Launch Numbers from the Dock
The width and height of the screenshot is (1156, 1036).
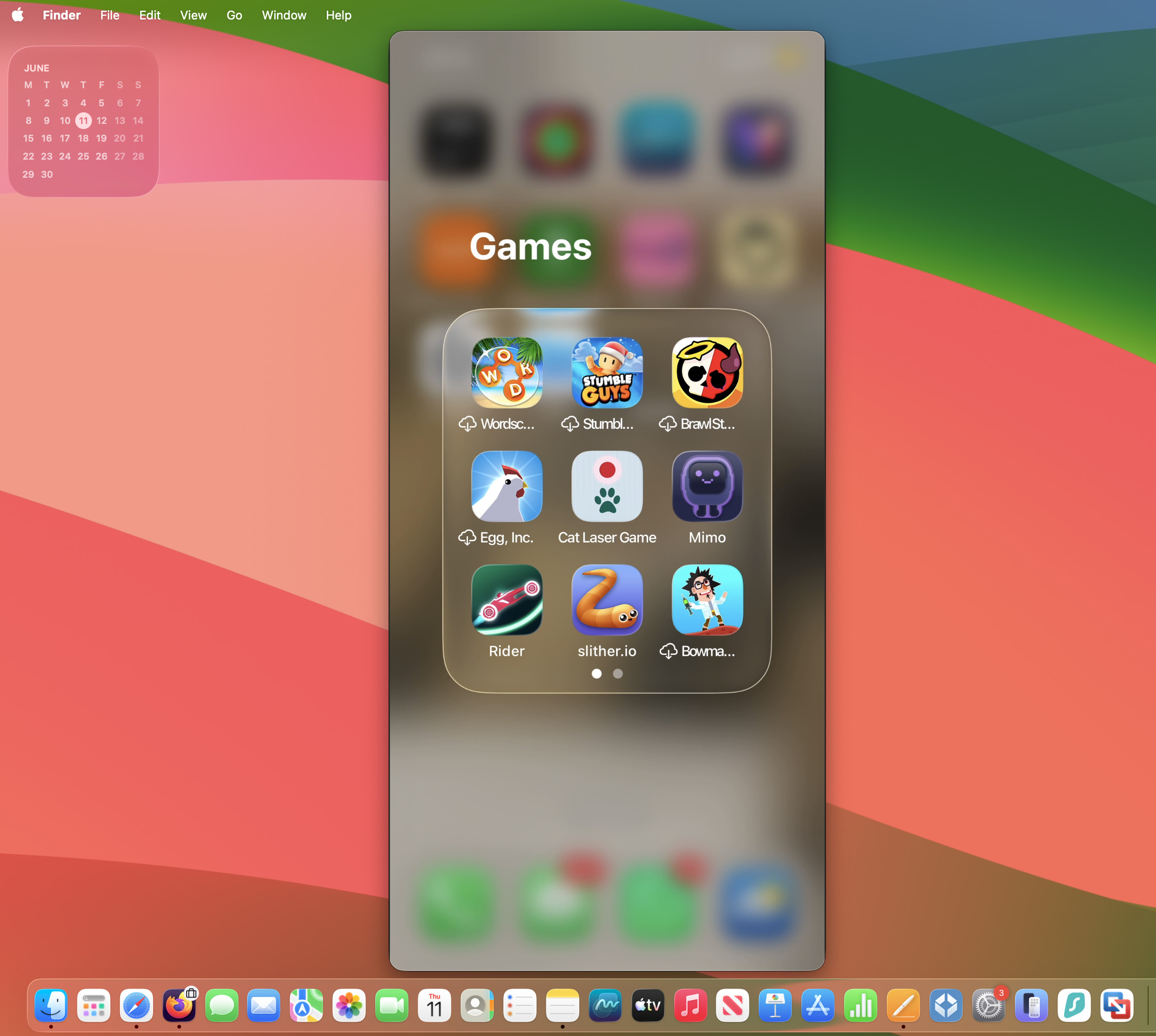(x=861, y=1005)
